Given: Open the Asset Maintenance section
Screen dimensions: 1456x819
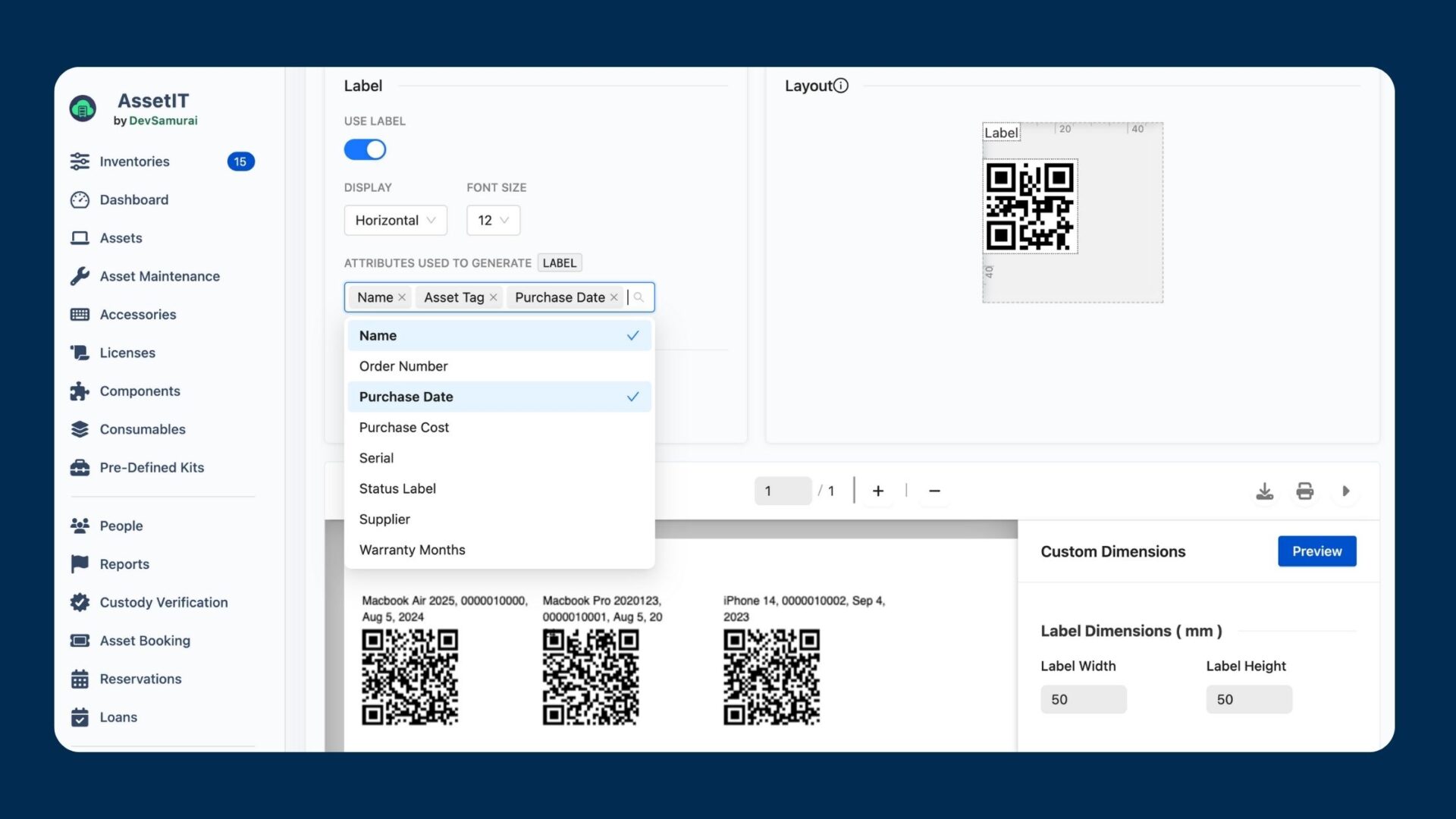Looking at the screenshot, I should point(160,276).
